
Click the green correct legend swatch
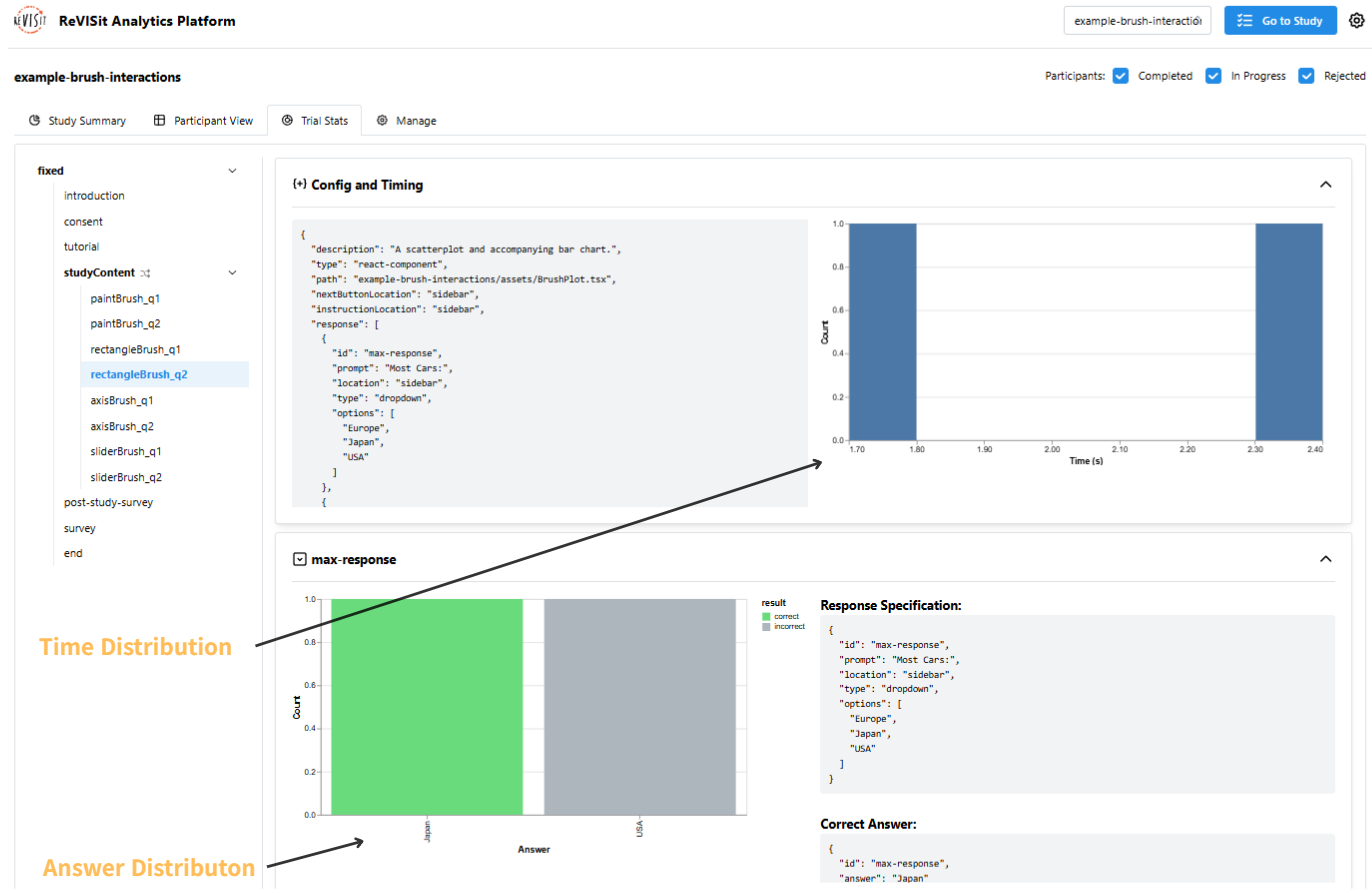tap(766, 616)
